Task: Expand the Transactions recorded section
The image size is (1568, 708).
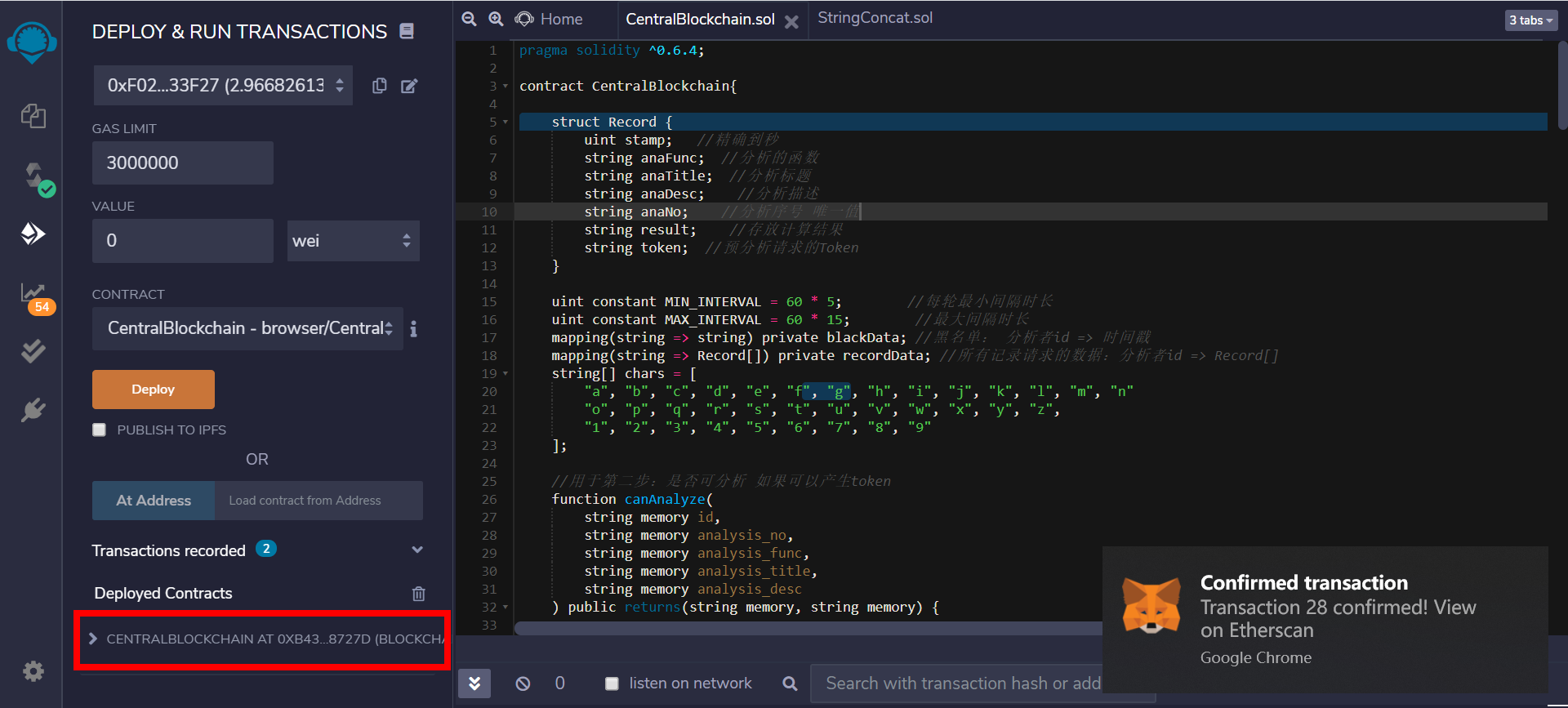Action: point(417,550)
